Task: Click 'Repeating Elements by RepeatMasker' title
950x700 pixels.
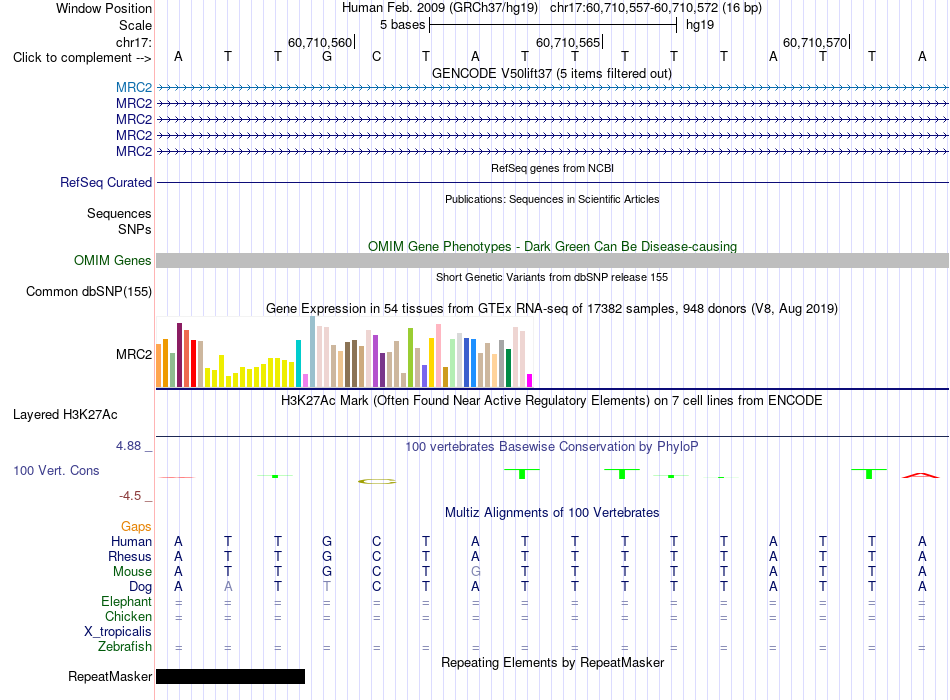Action: coord(552,662)
